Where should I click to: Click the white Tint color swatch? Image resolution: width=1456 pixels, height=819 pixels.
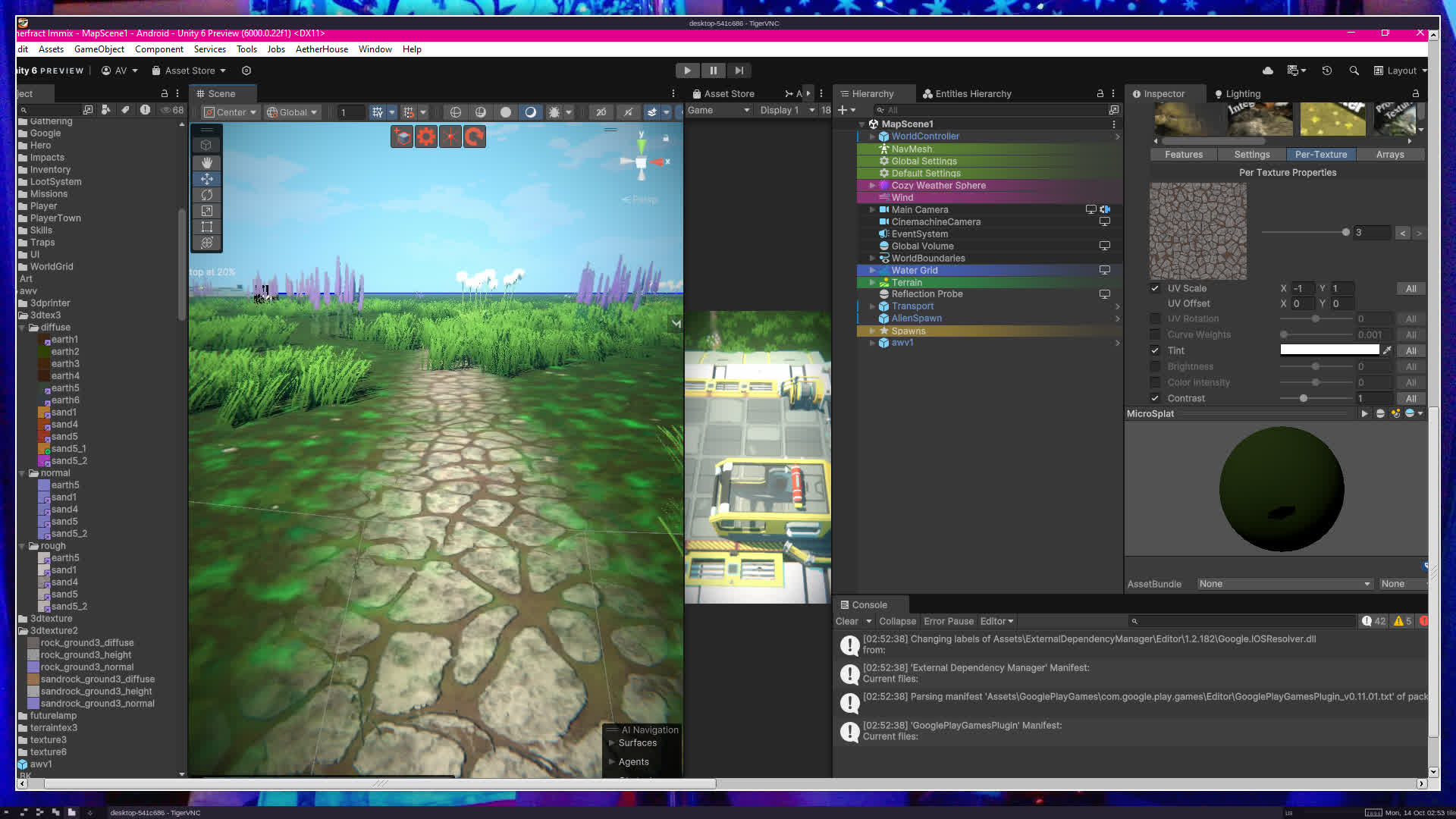[x=1329, y=350]
